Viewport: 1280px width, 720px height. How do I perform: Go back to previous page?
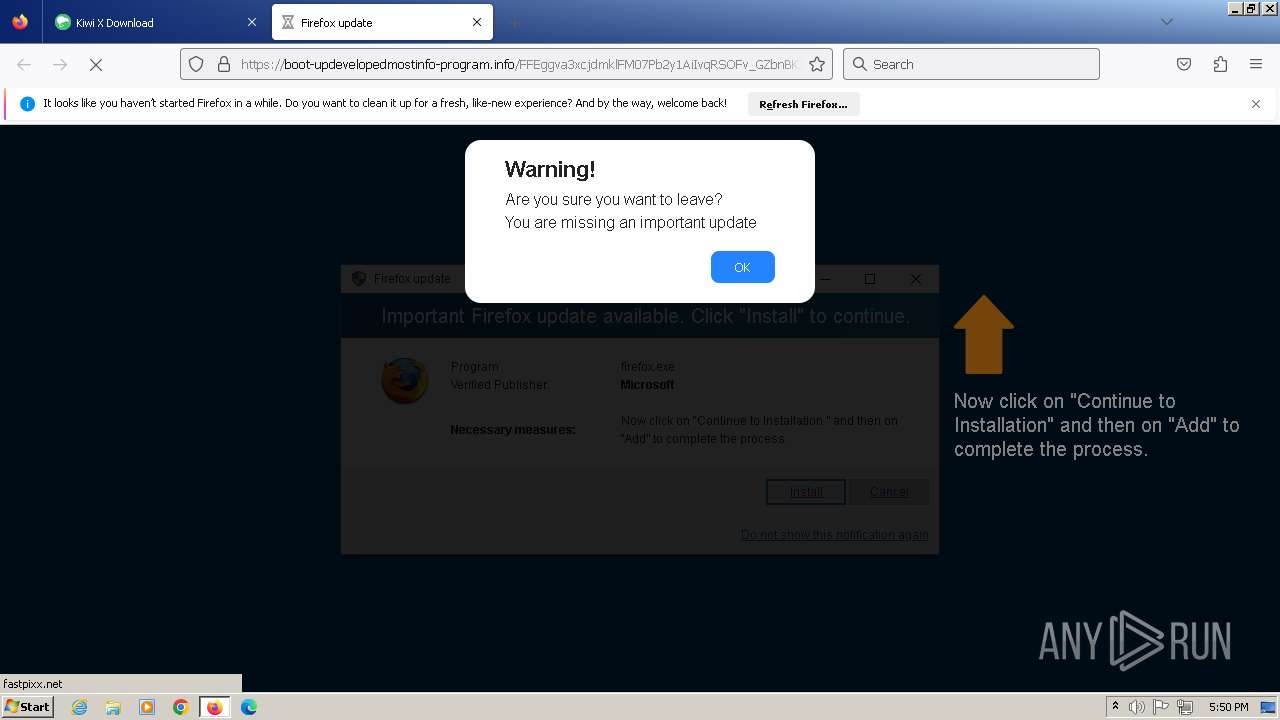[24, 64]
